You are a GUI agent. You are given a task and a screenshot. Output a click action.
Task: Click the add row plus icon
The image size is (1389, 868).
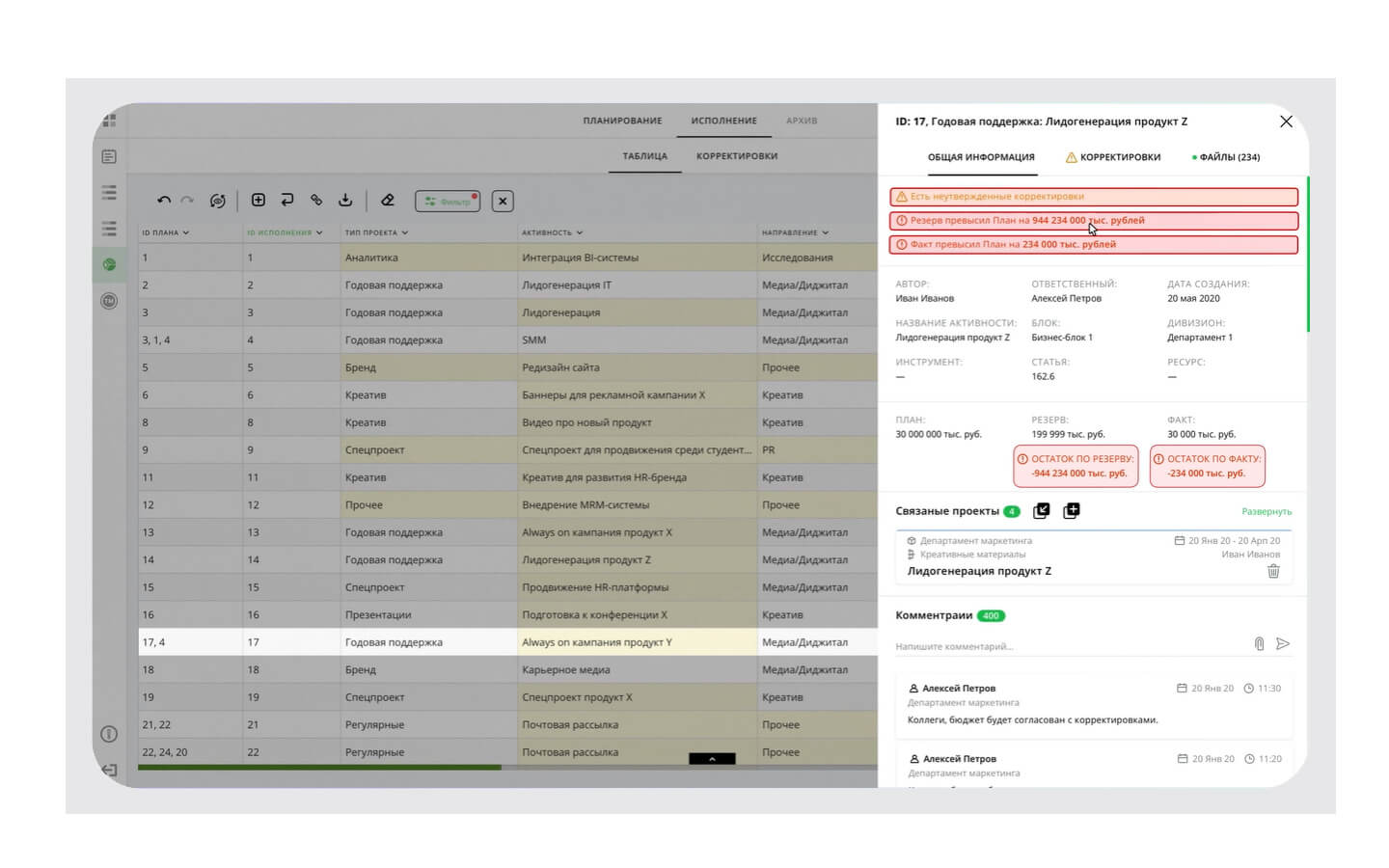pos(258,200)
